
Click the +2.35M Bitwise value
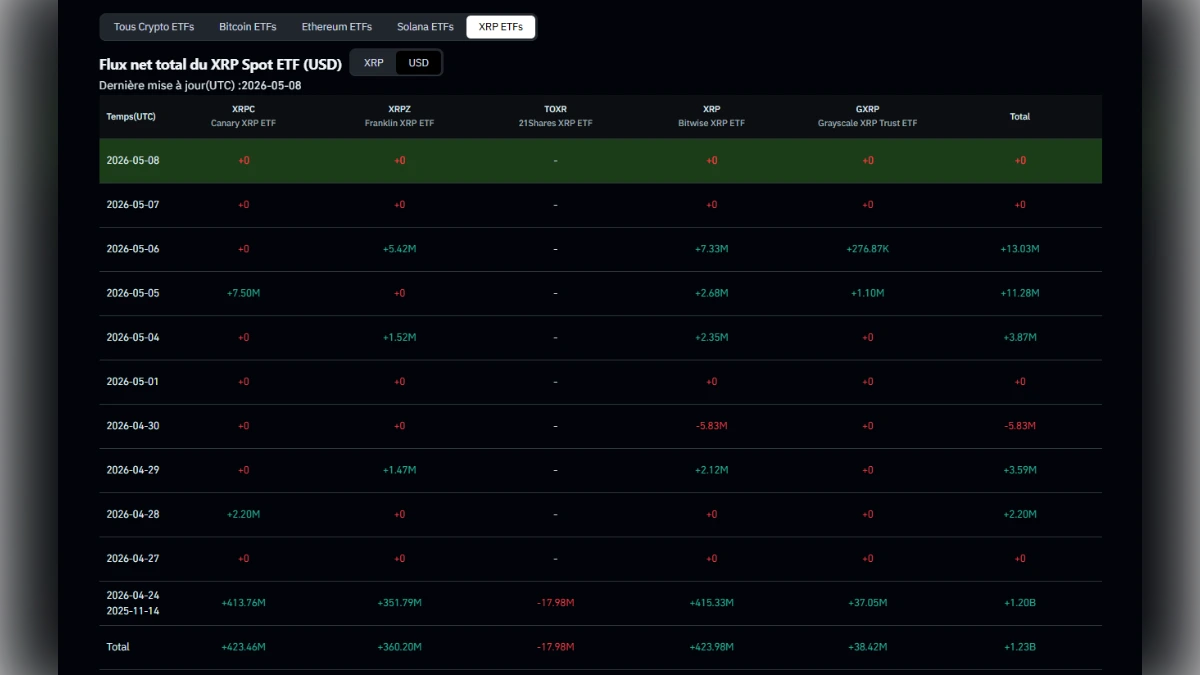[711, 337]
